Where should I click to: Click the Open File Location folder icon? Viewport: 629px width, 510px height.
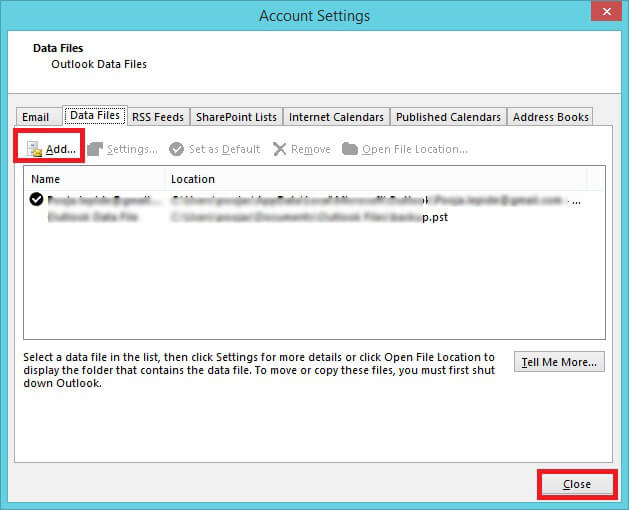click(349, 149)
